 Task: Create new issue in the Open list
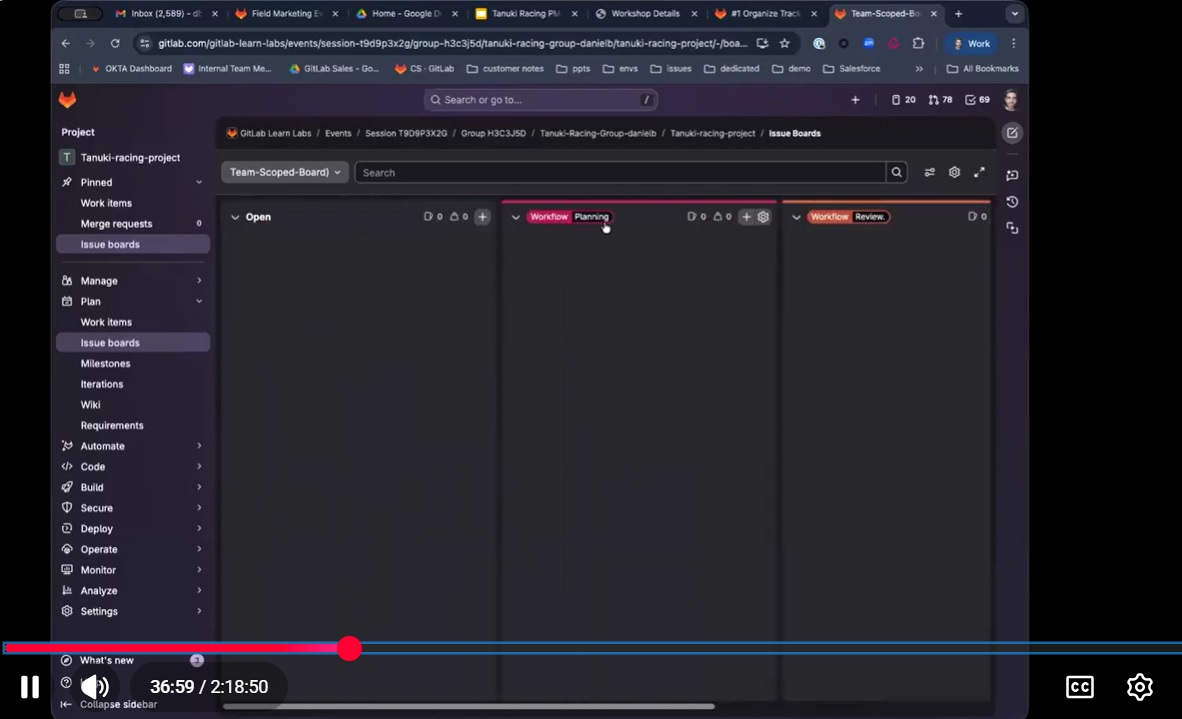[x=481, y=216]
